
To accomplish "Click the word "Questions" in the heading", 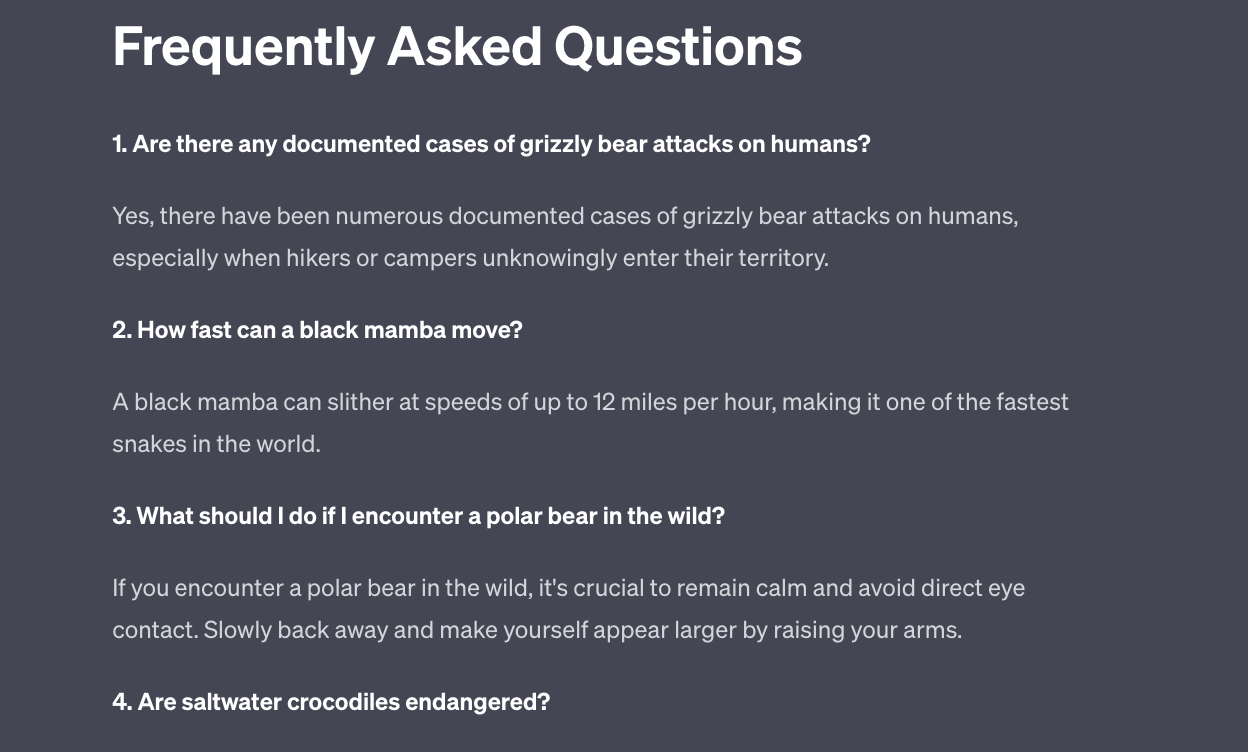I will 678,47.
